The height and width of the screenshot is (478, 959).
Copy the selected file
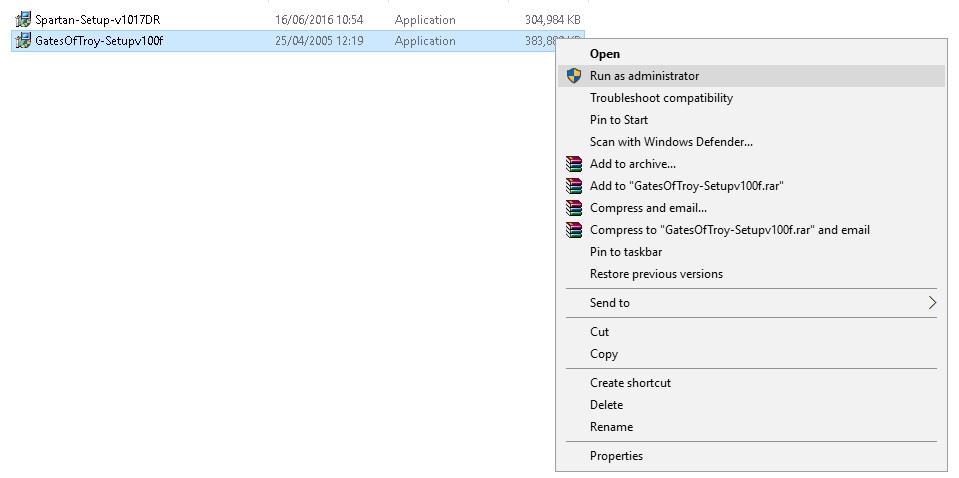pyautogui.click(x=604, y=354)
